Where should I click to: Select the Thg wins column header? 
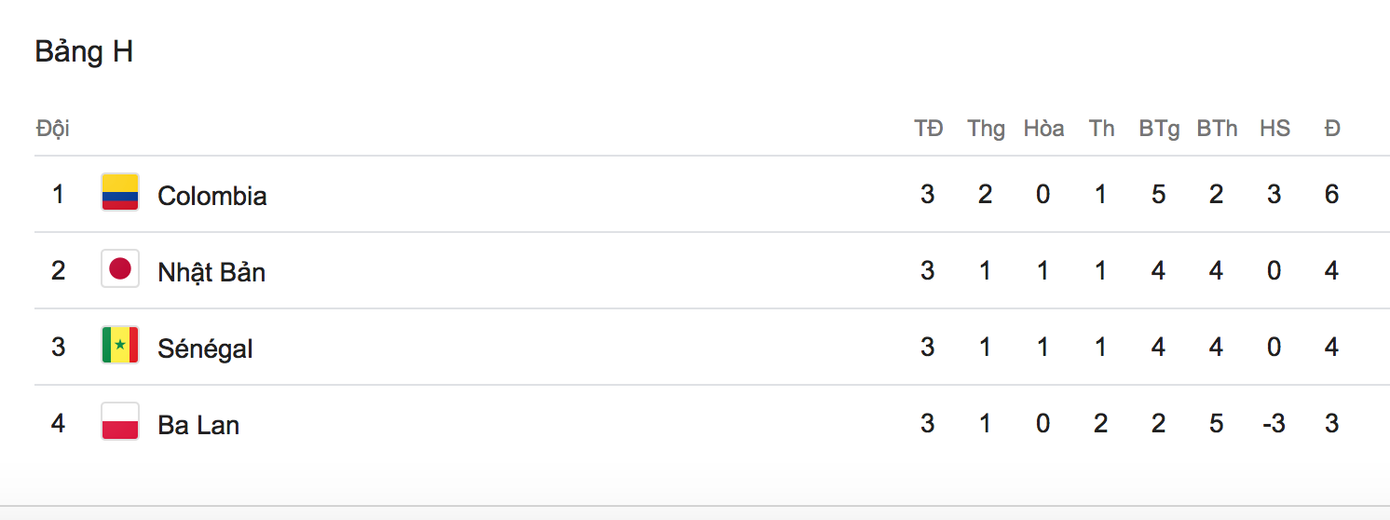click(x=986, y=129)
